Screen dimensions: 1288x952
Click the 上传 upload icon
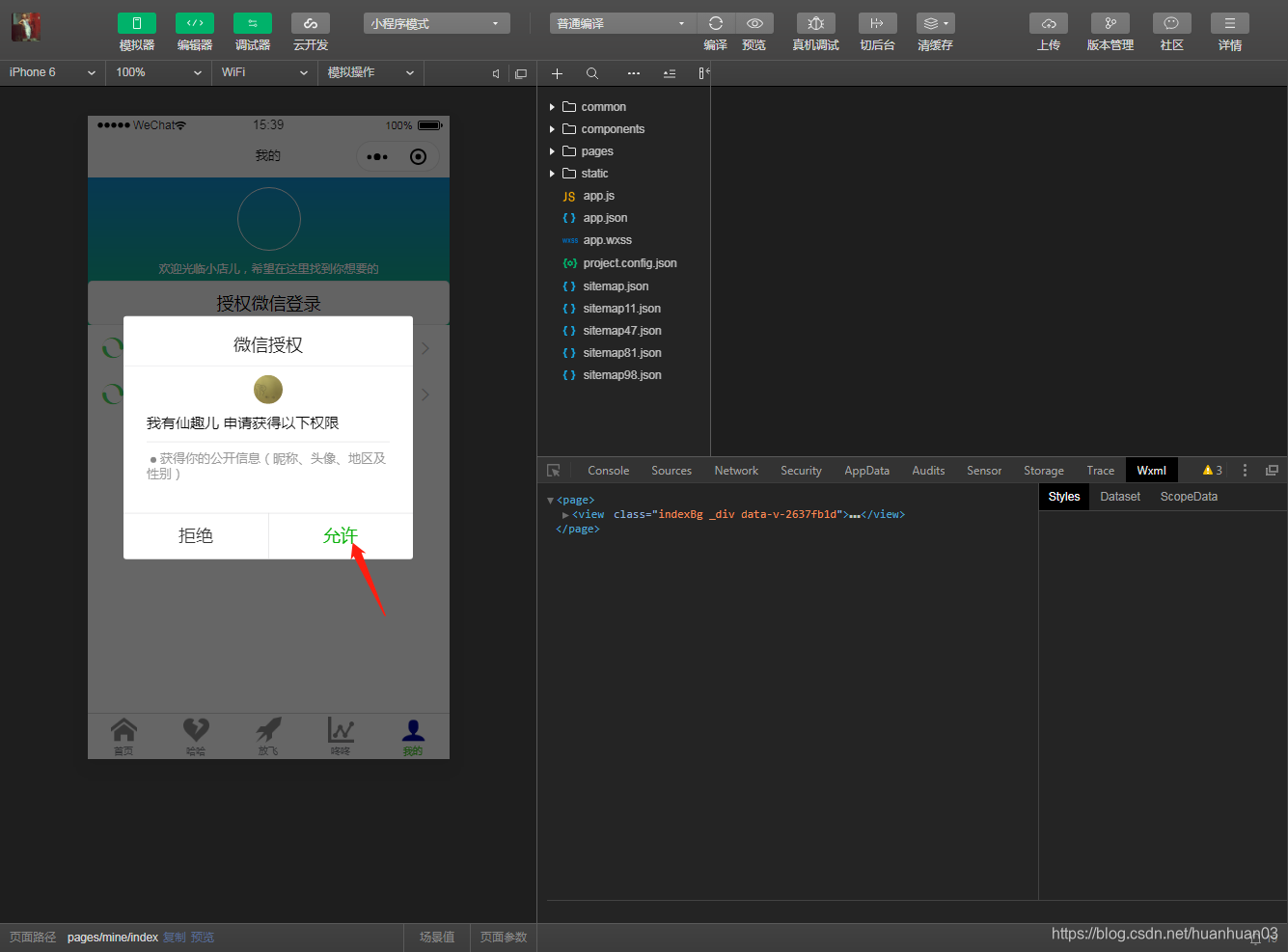pos(1049,23)
